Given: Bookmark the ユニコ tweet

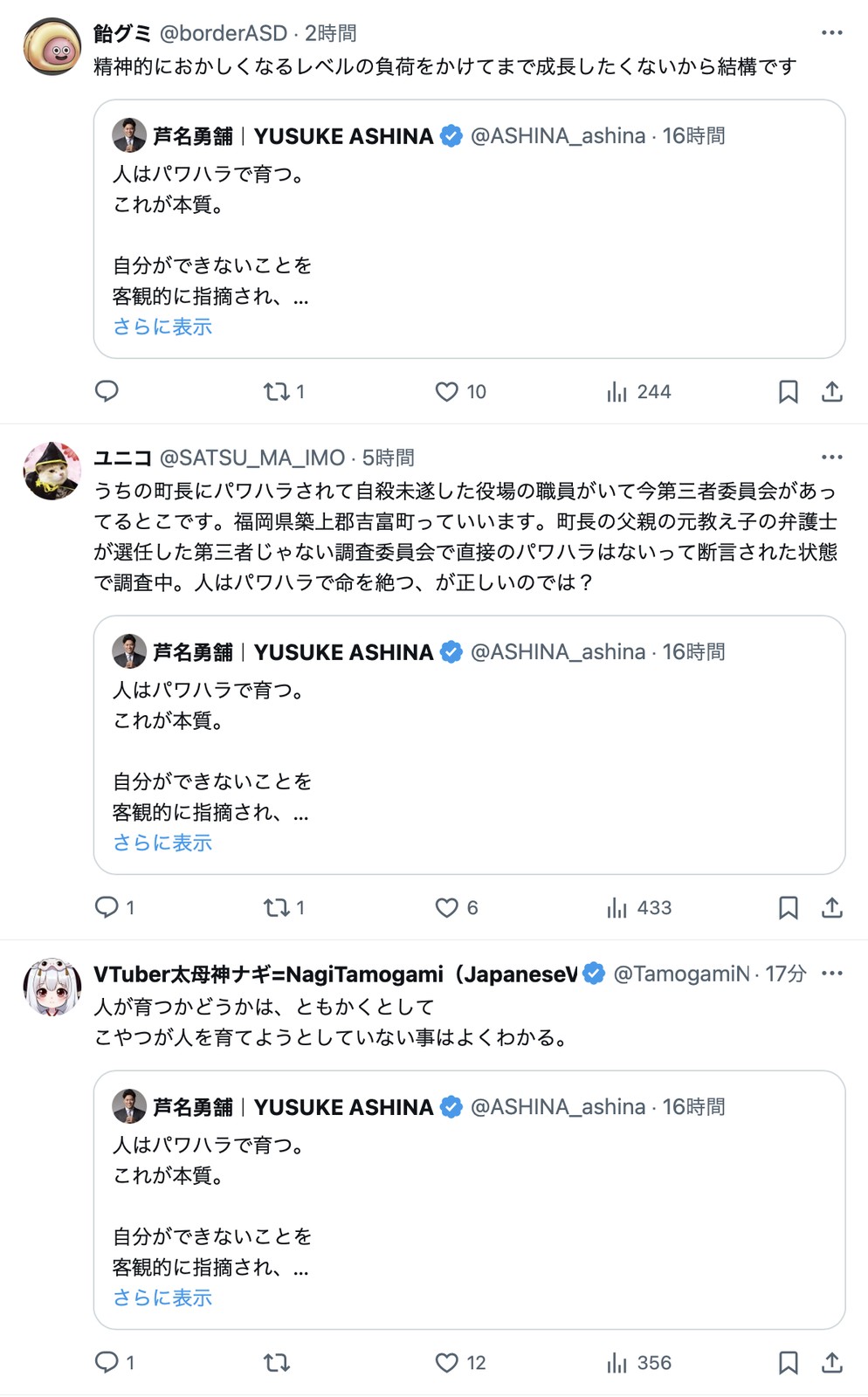Looking at the screenshot, I should click(788, 908).
